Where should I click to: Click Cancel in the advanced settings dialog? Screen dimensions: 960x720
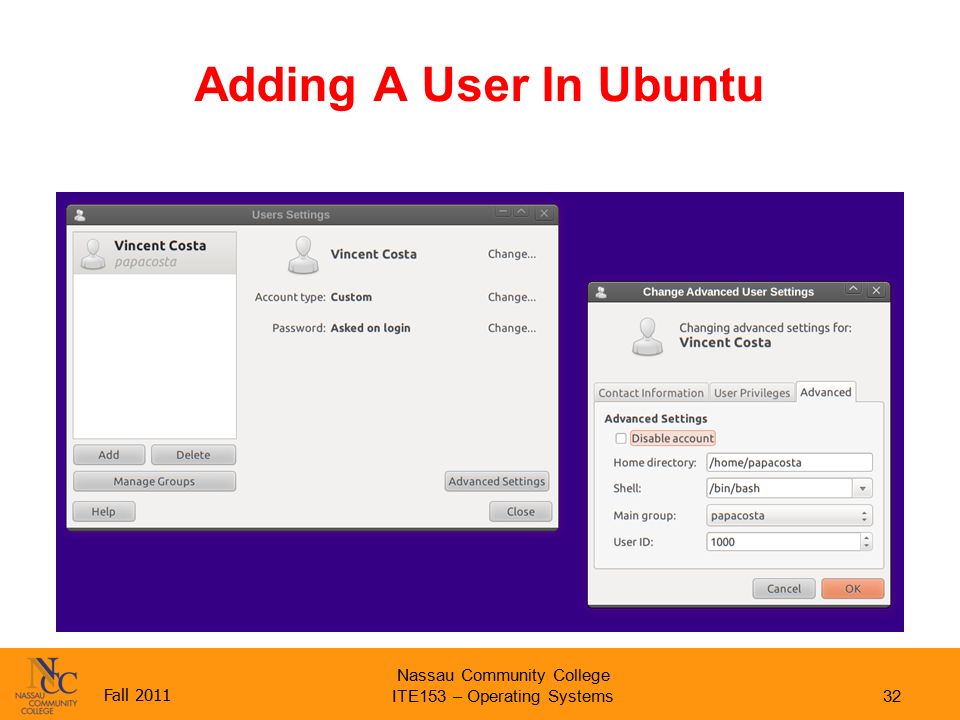[784, 588]
